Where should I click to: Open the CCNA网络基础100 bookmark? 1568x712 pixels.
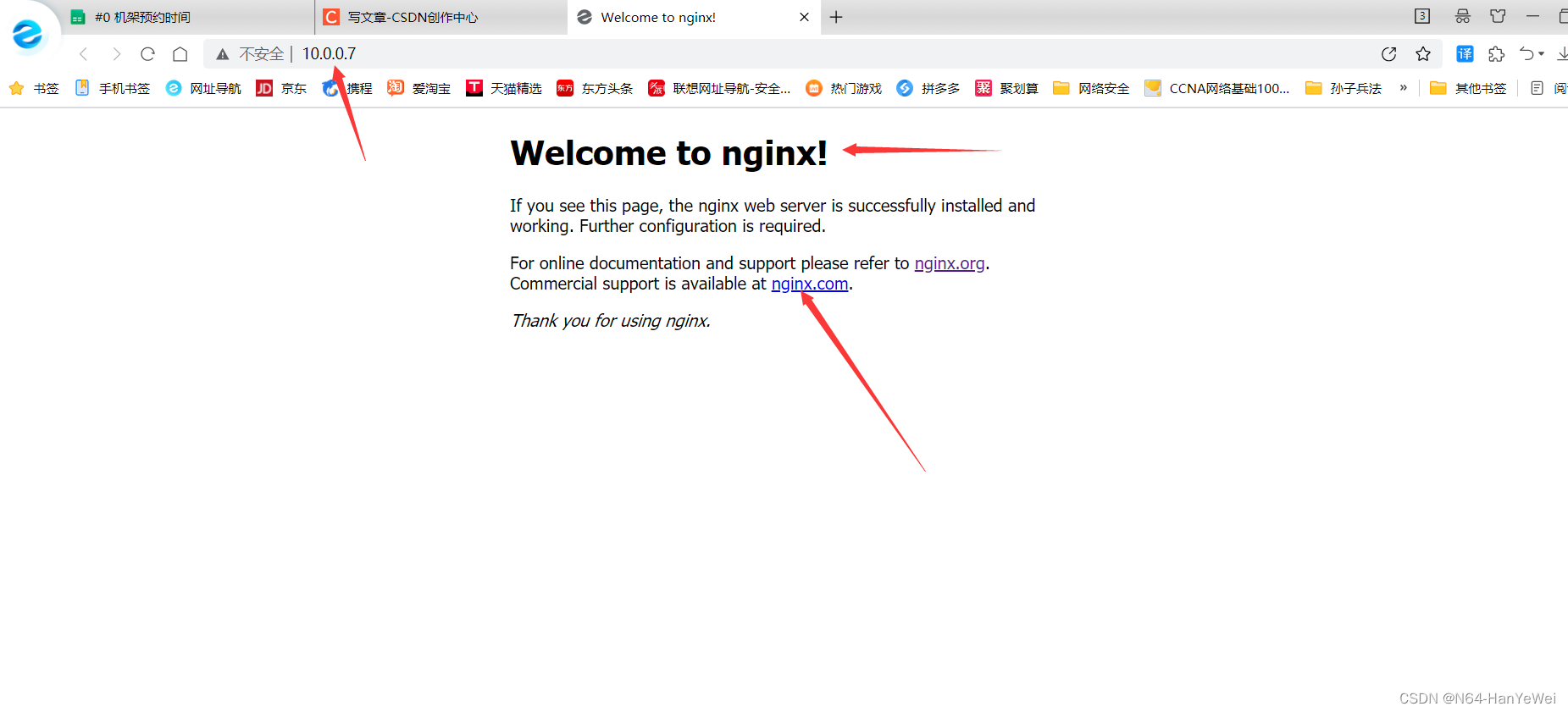[1216, 88]
